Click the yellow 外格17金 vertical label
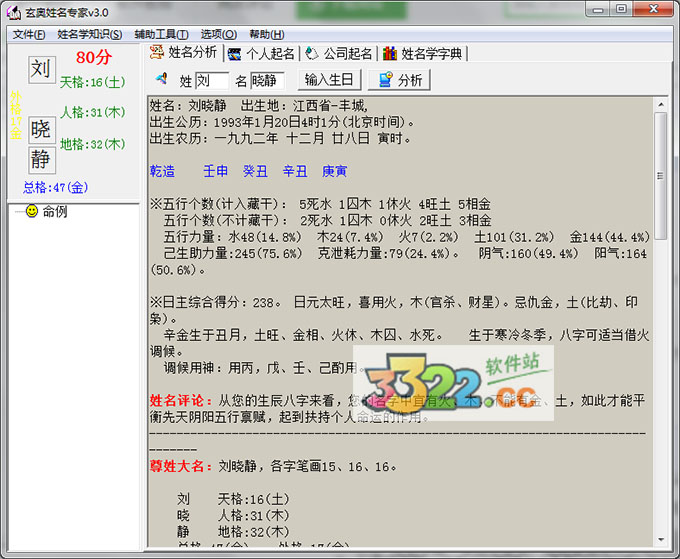The width and height of the screenshot is (680, 559). pyautogui.click(x=16, y=114)
